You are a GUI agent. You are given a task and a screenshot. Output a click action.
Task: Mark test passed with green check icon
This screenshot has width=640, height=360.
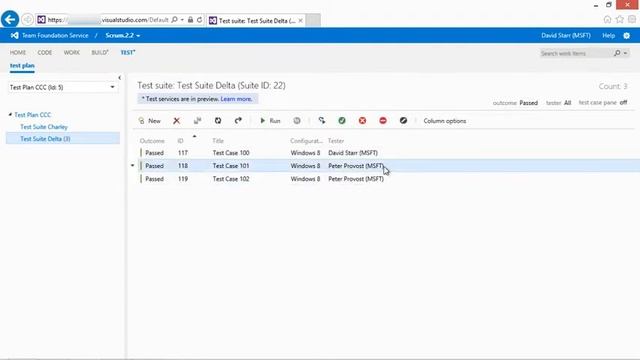[342, 120]
